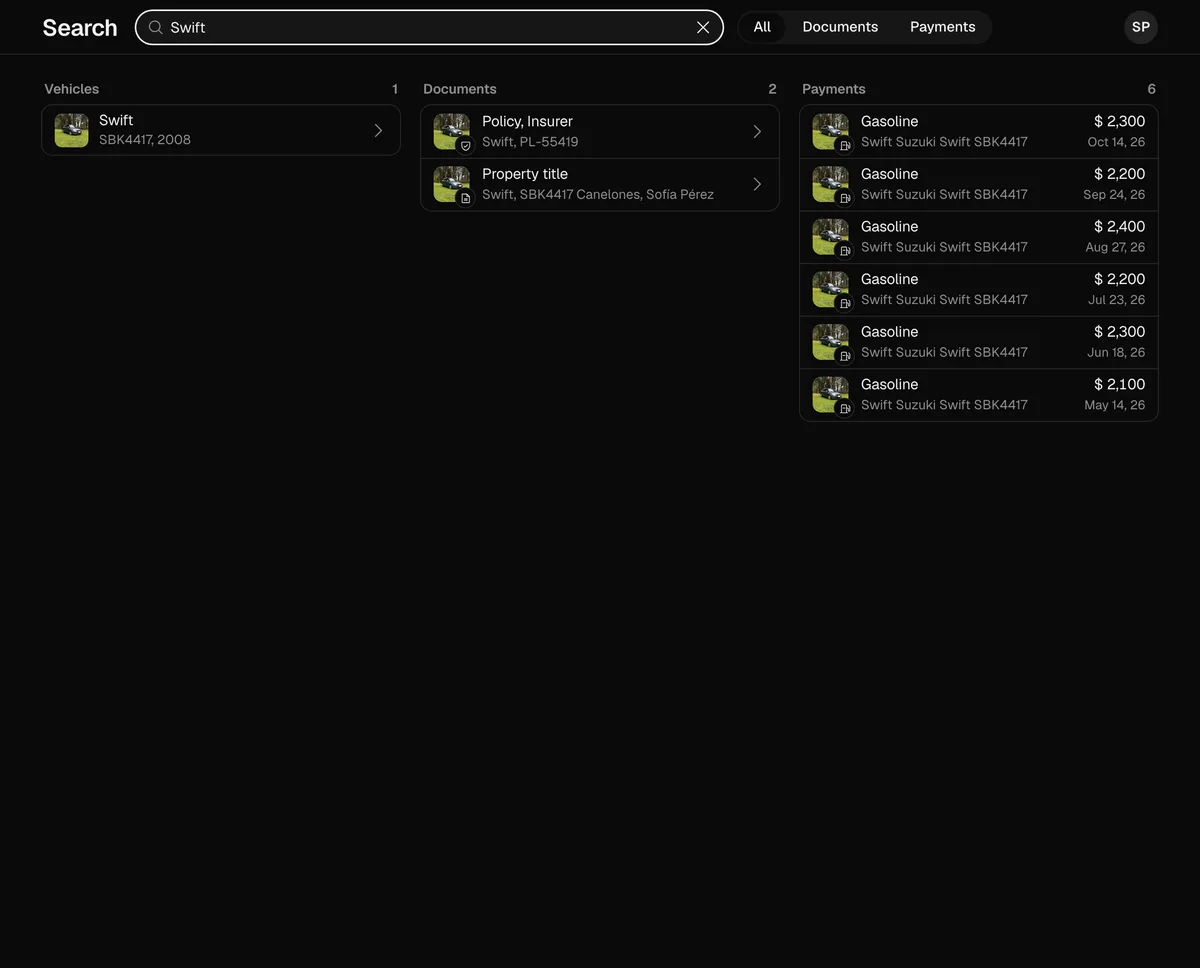Click the Payments section heading
The image size is (1200, 968).
(x=834, y=89)
